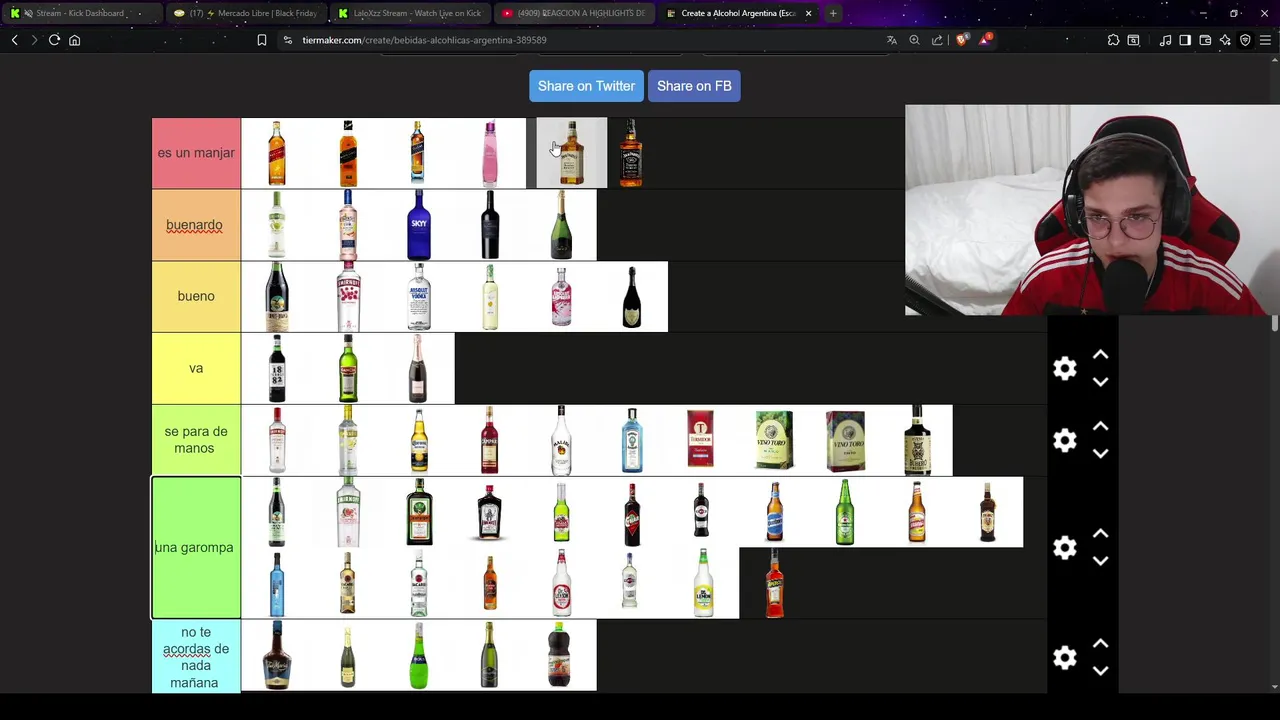Select the Bombay Sapphire blue gin bottle
This screenshot has width=1280, height=720.
[x=632, y=440]
